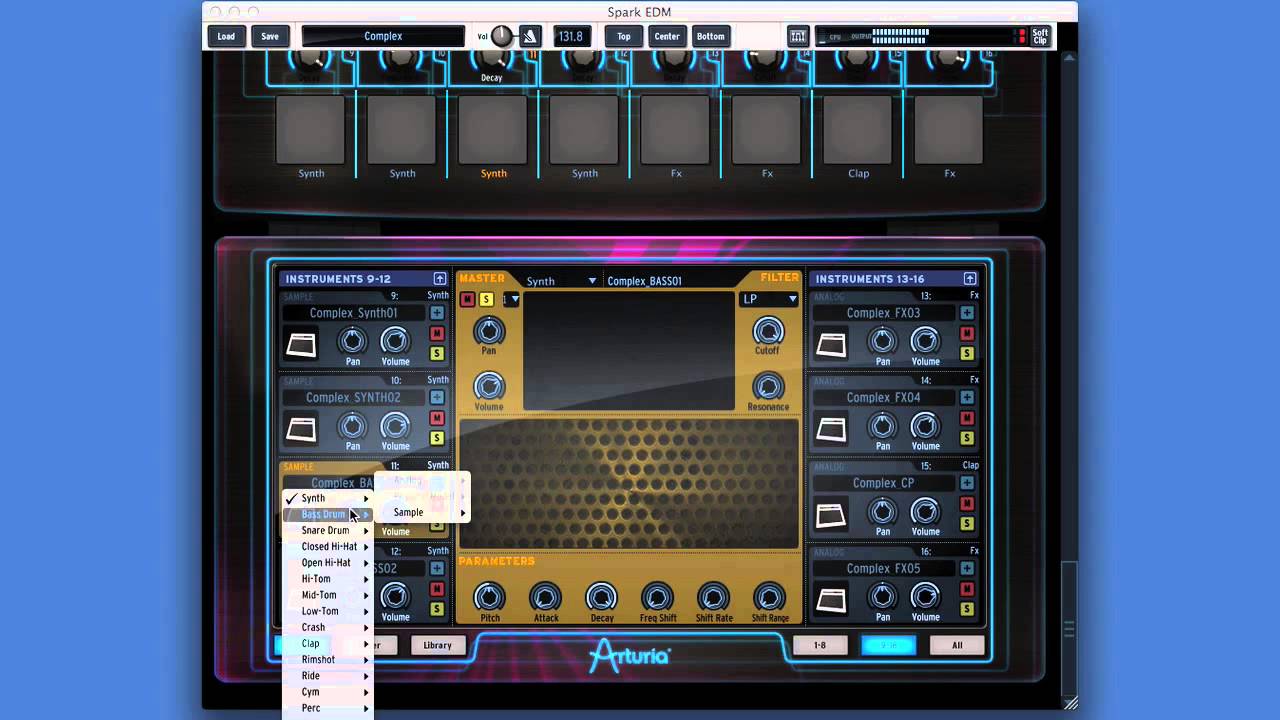The width and height of the screenshot is (1280, 720).
Task: Open the LP filter type dropdown
Action: 768,299
